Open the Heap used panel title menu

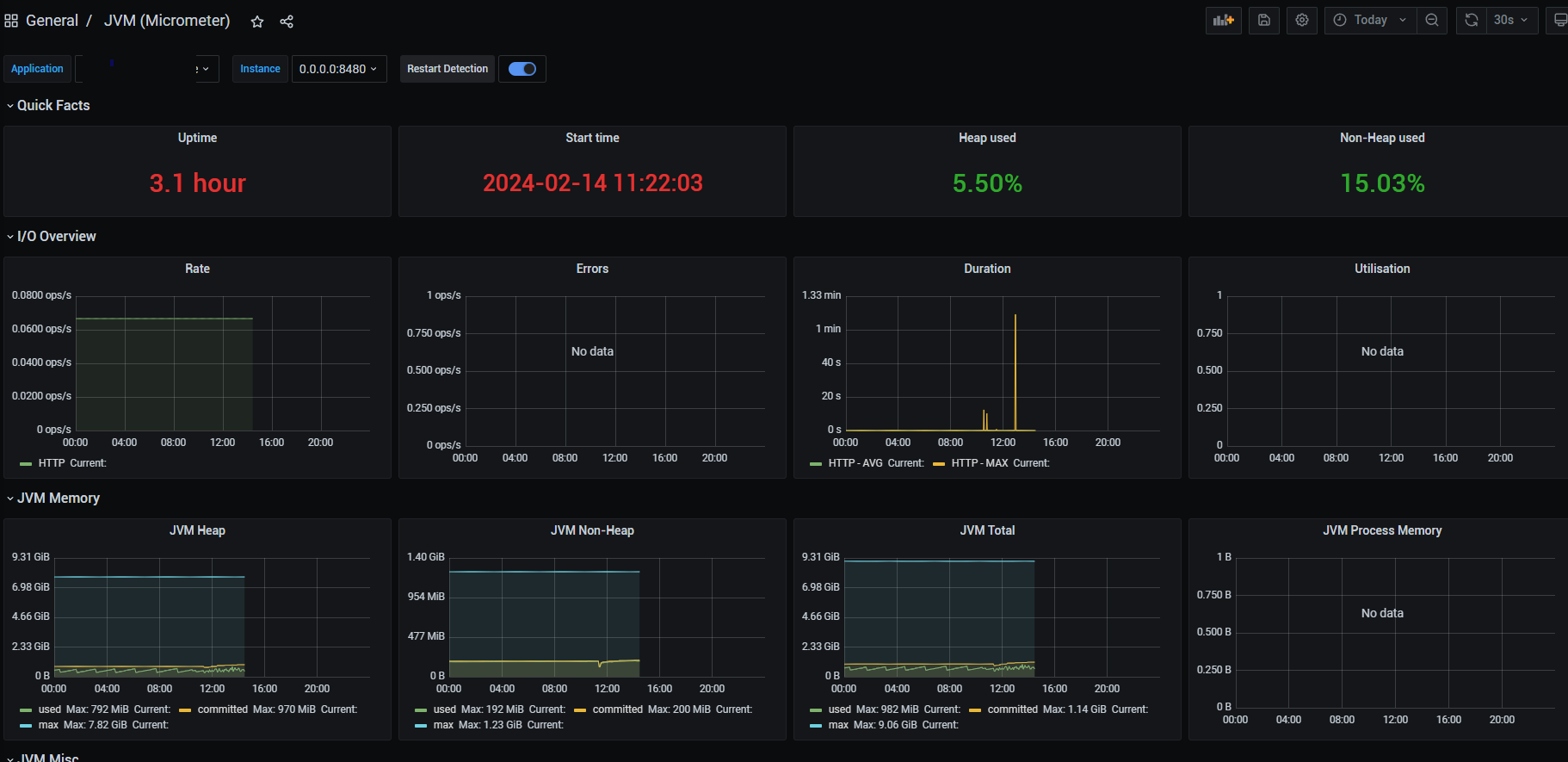pos(987,138)
